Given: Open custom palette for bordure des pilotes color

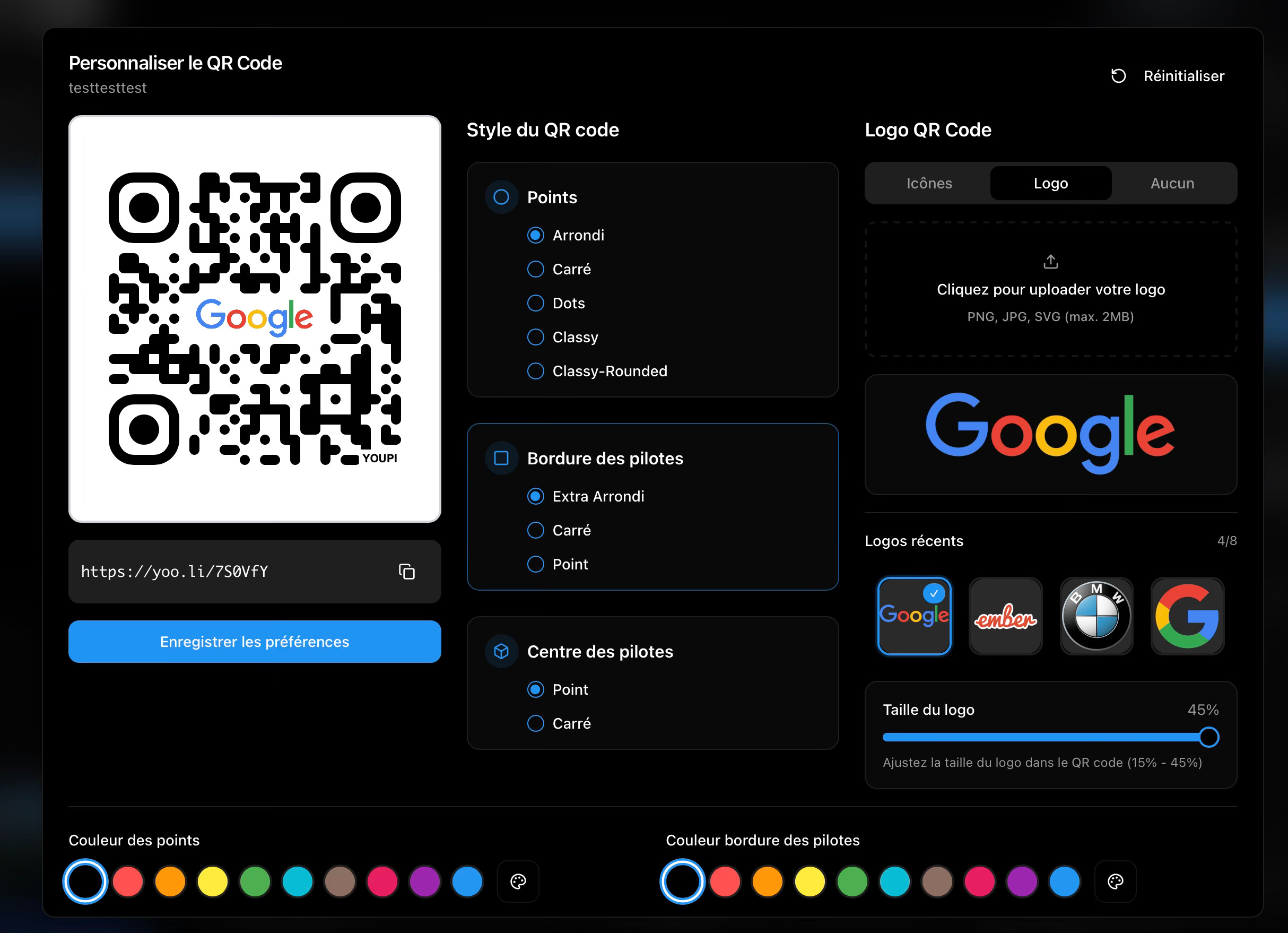Looking at the screenshot, I should (1115, 882).
